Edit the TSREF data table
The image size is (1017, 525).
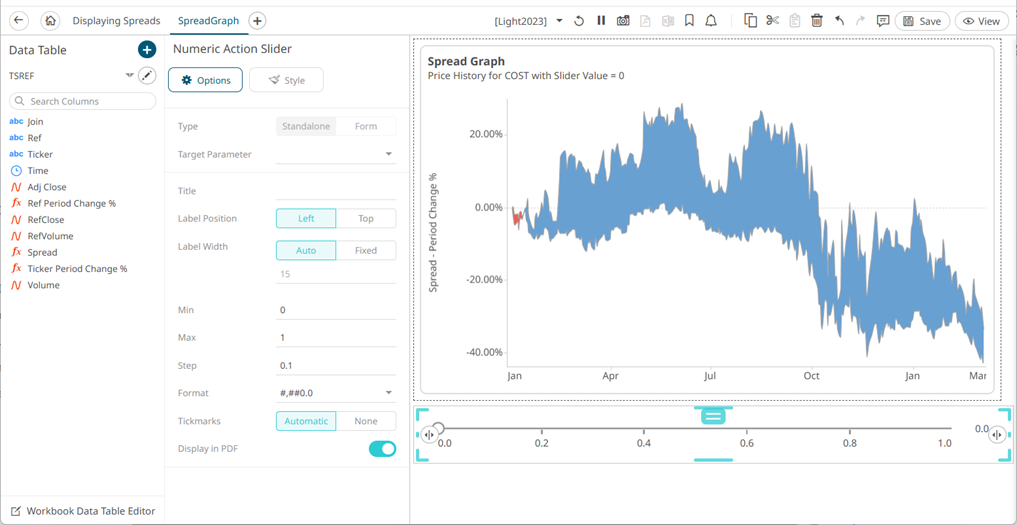147,76
